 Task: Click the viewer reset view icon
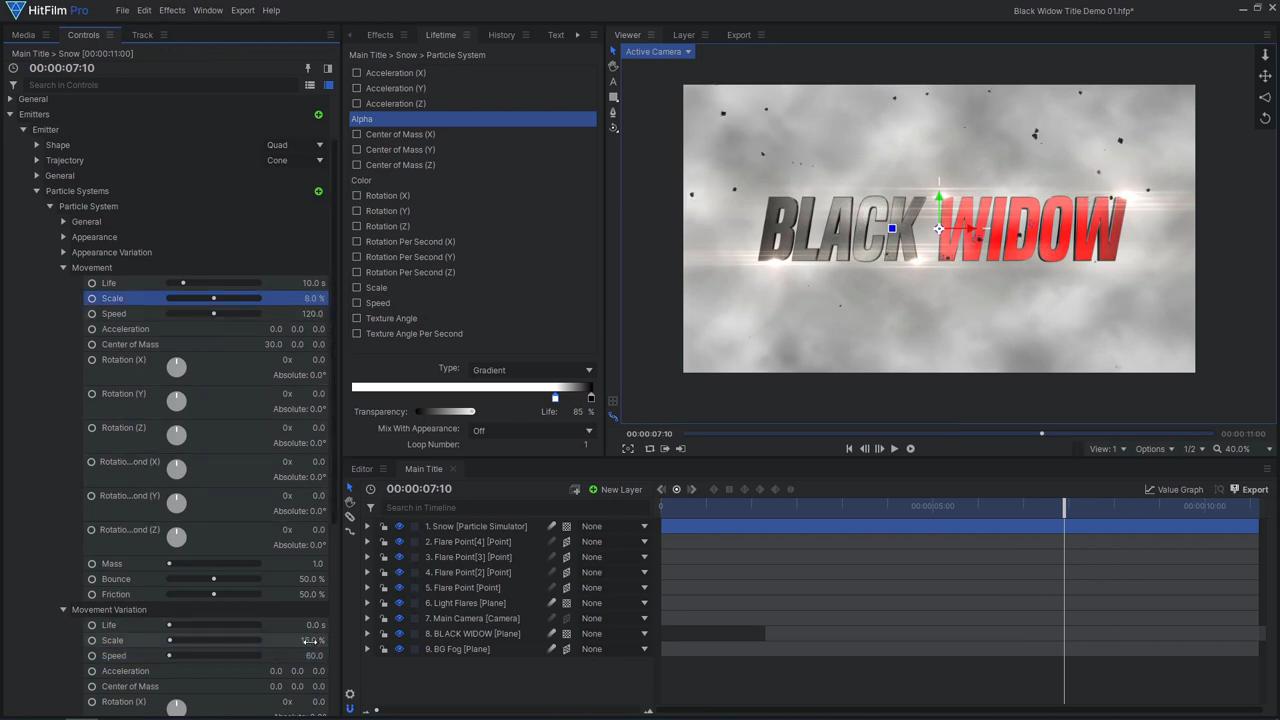click(1265, 118)
